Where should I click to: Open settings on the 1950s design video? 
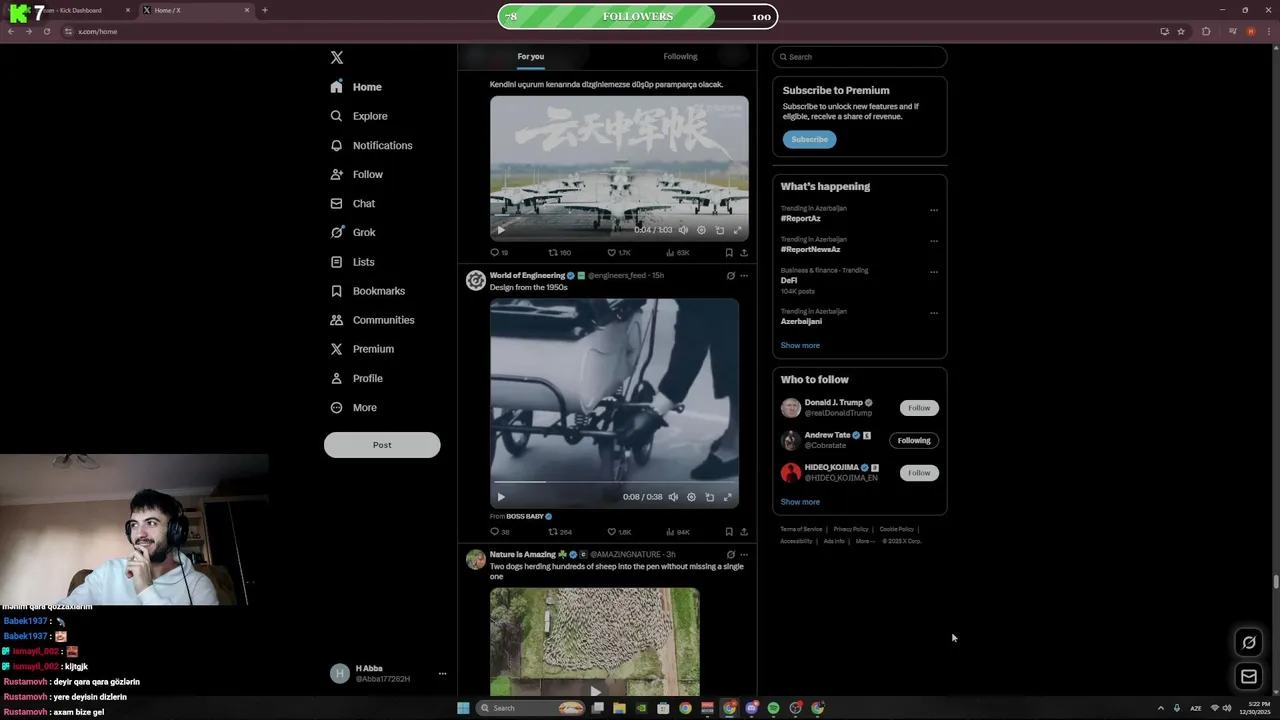[691, 497]
